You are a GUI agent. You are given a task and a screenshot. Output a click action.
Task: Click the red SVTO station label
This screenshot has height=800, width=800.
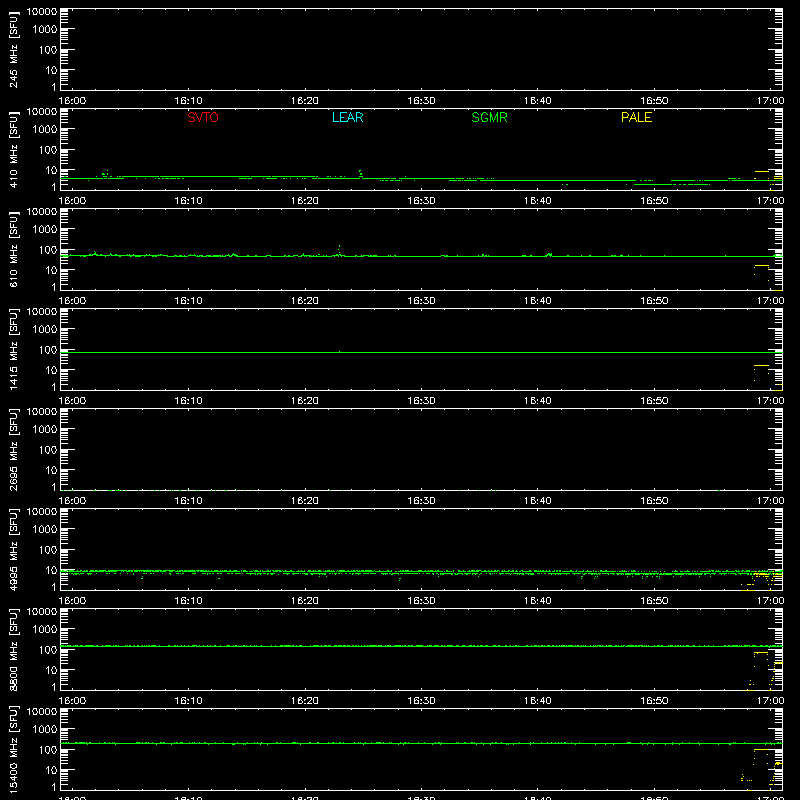coord(203,117)
